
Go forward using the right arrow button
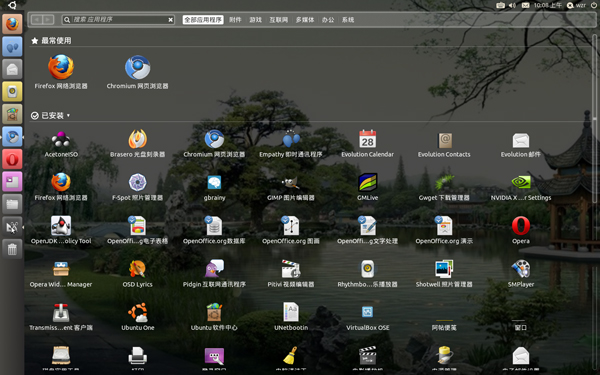tap(48, 20)
